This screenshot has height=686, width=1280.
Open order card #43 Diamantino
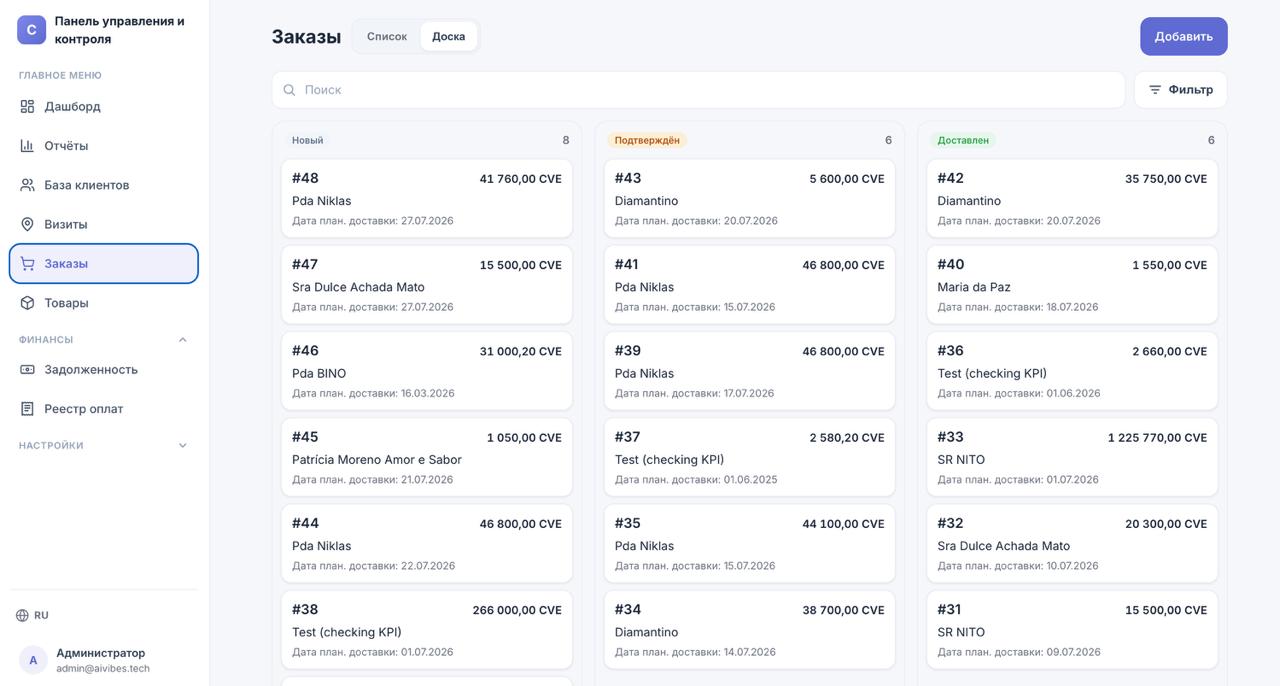click(750, 198)
